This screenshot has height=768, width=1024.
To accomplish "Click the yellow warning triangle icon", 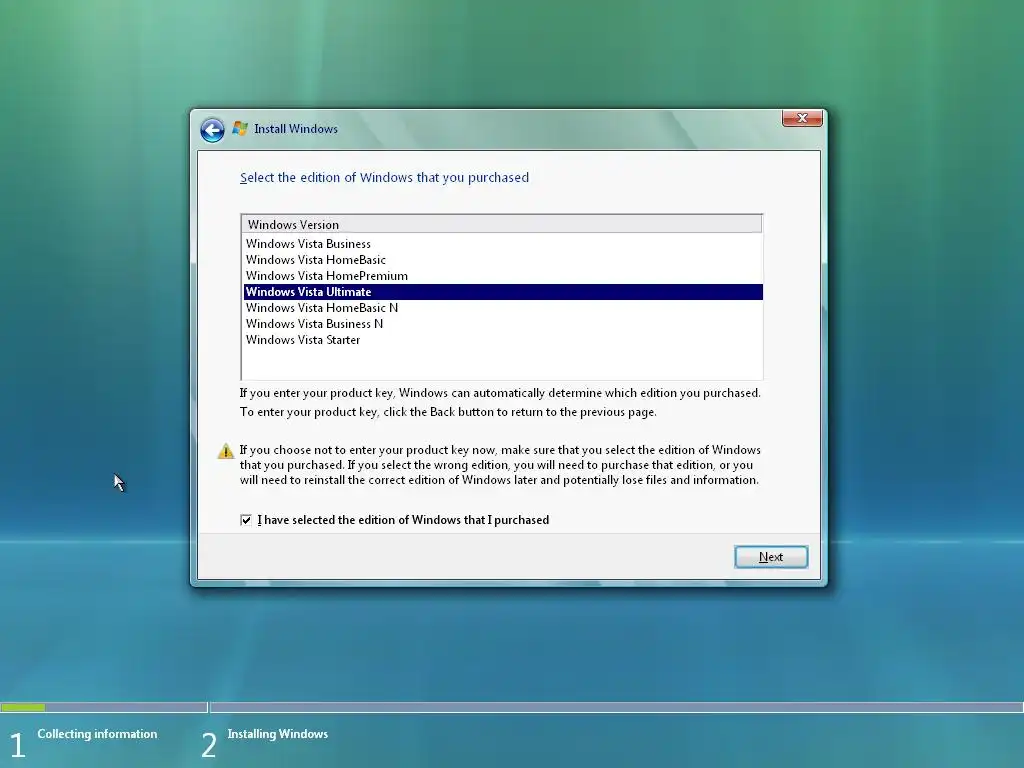I will 225,451.
